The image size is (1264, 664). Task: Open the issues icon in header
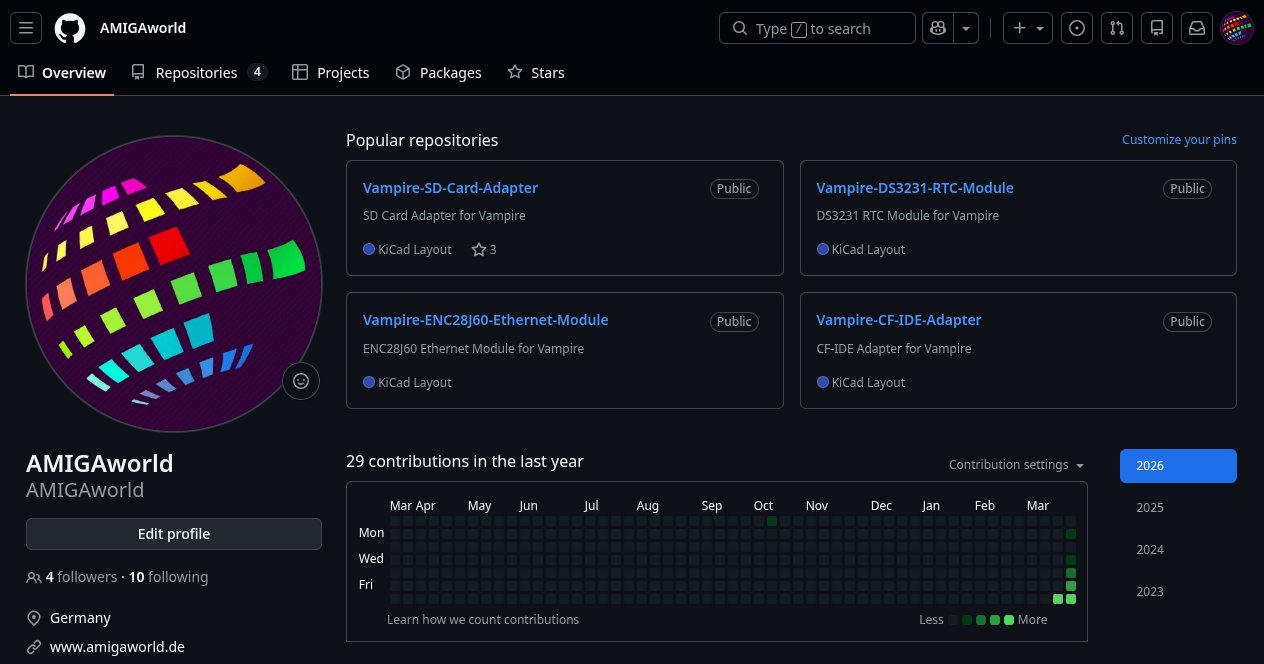point(1076,29)
